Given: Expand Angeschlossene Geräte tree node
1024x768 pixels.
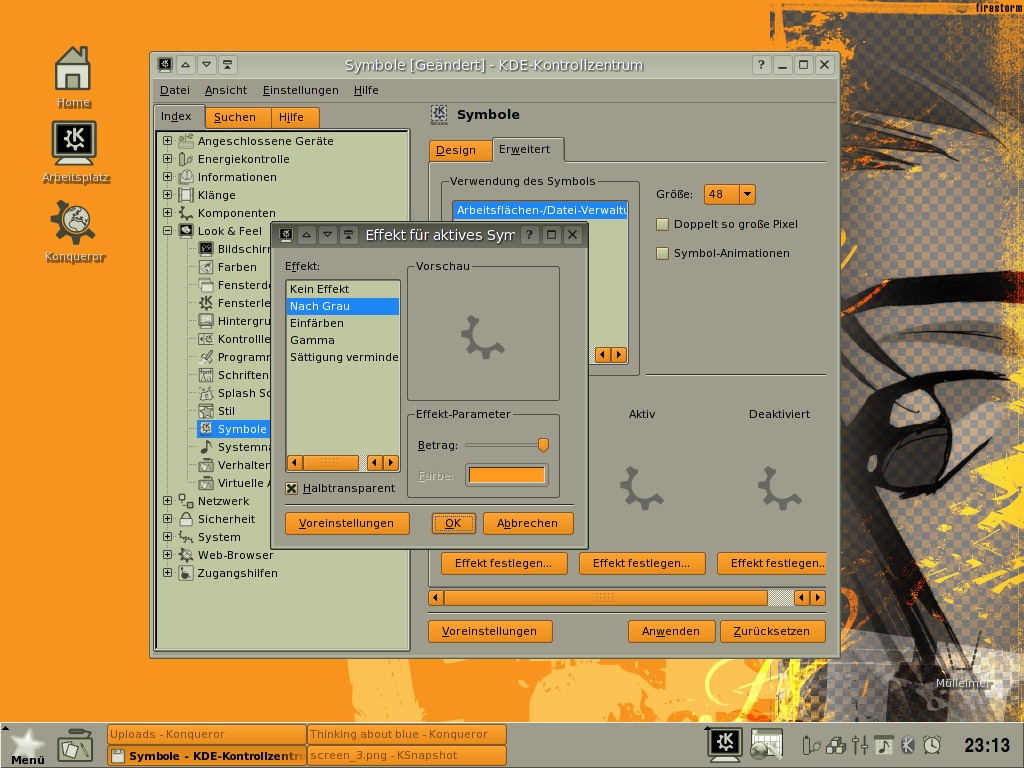Looking at the screenshot, I should click(167, 140).
